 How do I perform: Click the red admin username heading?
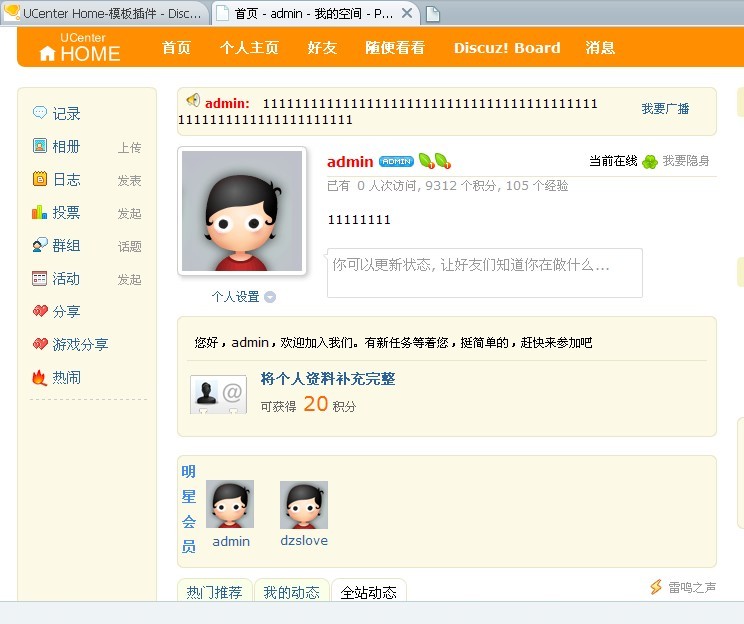(x=350, y=162)
